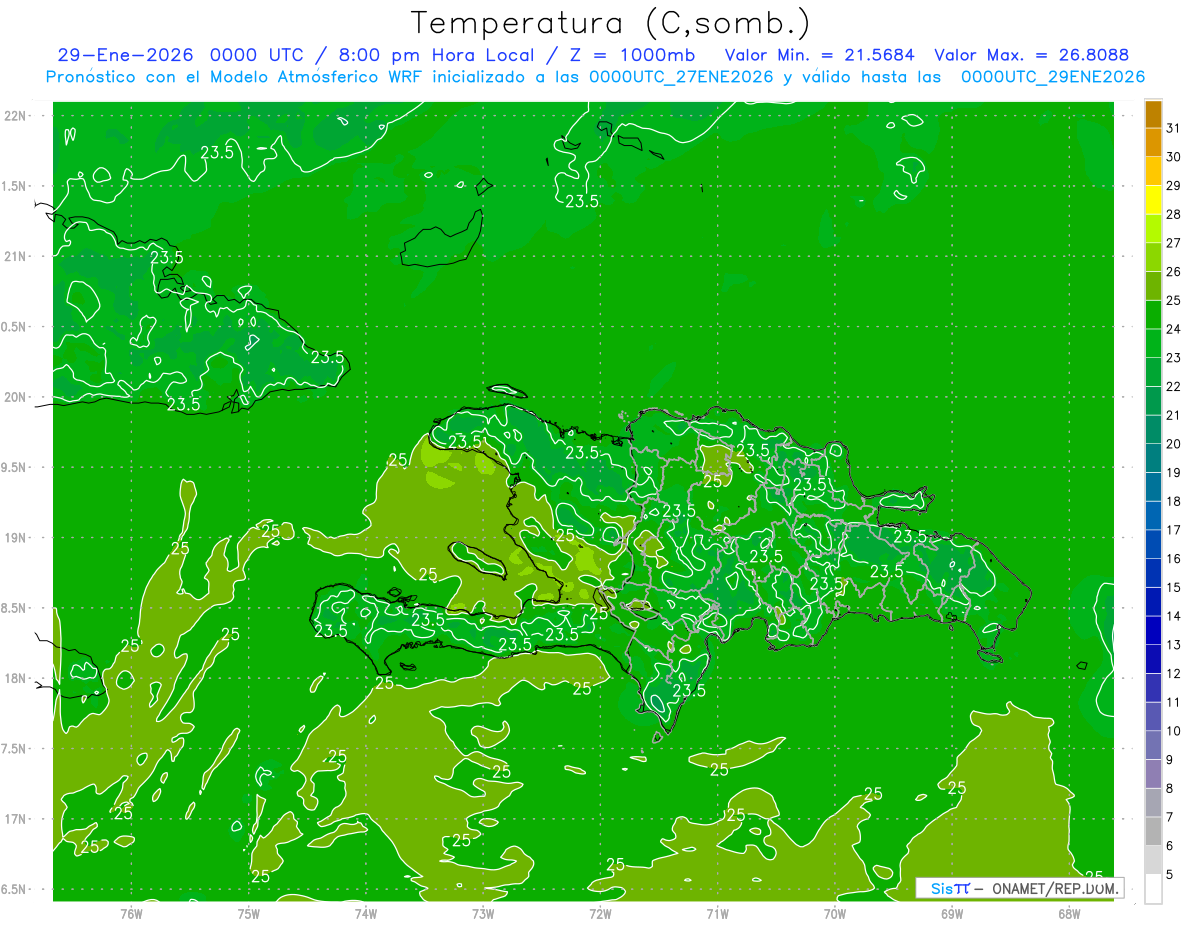The height and width of the screenshot is (927, 1200).
Task: Select legend value 26
Action: click(1173, 272)
